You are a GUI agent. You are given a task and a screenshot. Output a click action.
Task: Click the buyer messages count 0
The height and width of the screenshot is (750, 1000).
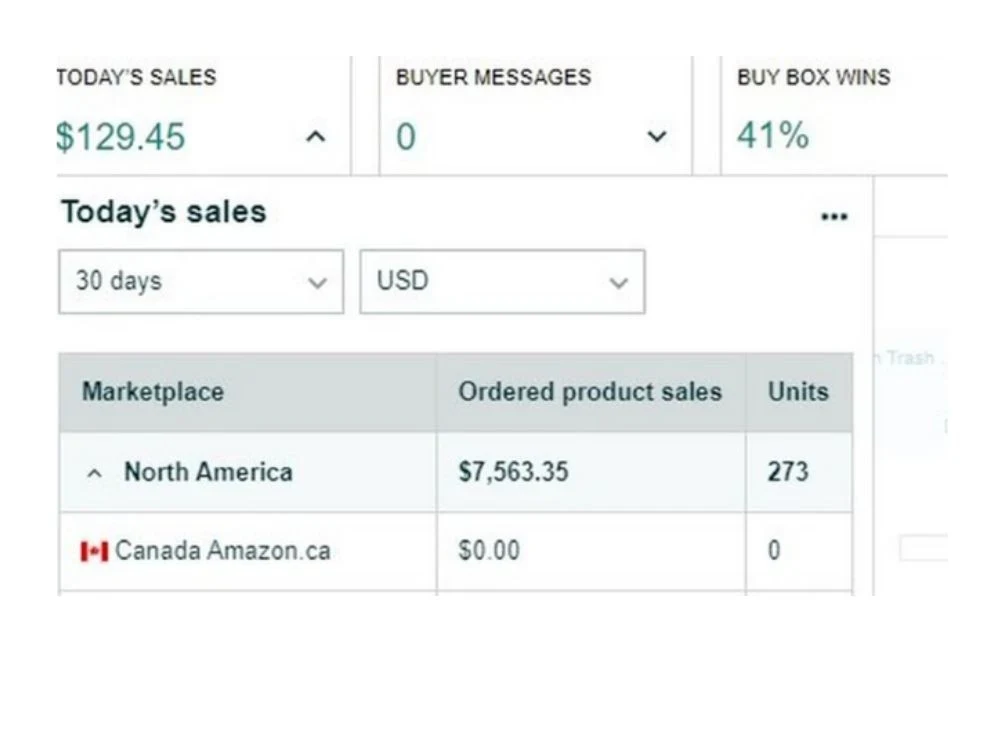pos(406,136)
